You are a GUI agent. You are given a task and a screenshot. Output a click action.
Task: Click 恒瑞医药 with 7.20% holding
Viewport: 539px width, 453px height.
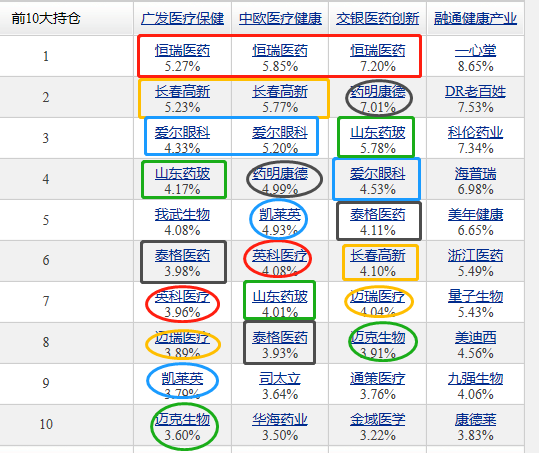(x=378, y=51)
